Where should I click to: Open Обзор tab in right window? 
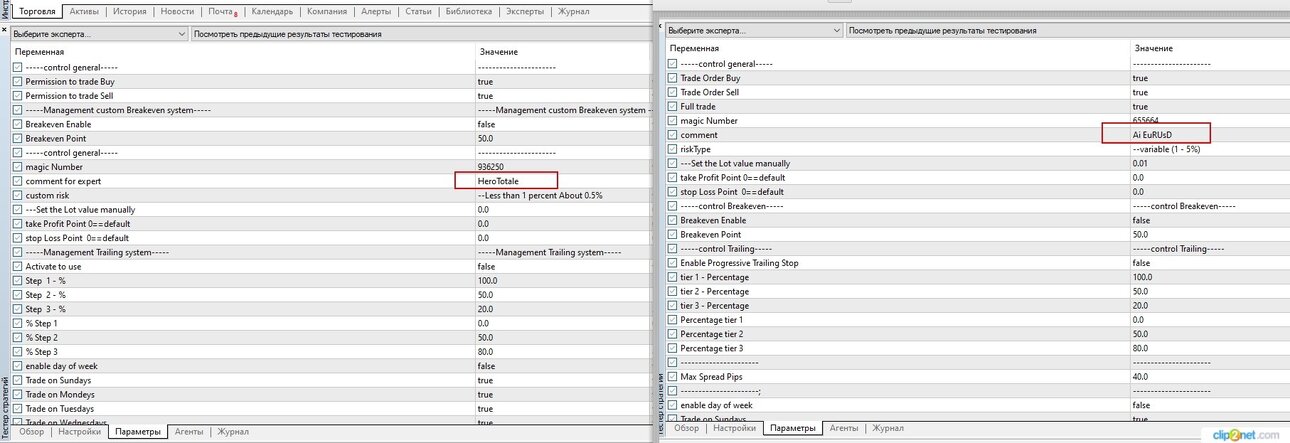(686, 428)
